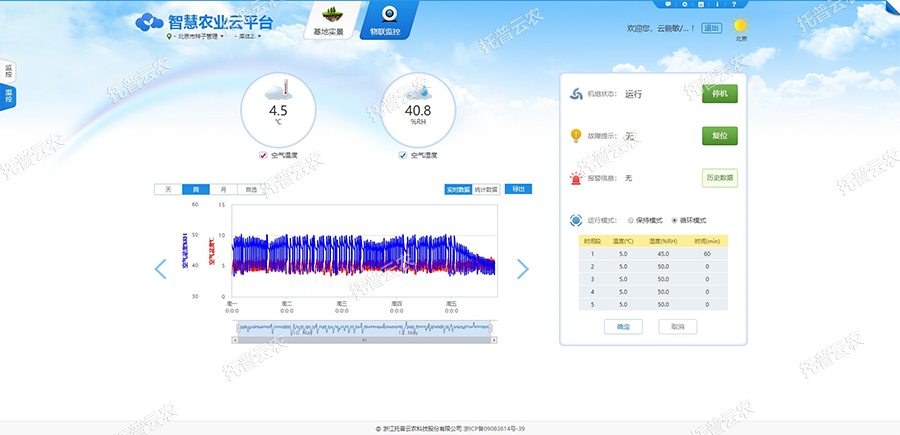Click the red alarm siren icon

tap(575, 178)
